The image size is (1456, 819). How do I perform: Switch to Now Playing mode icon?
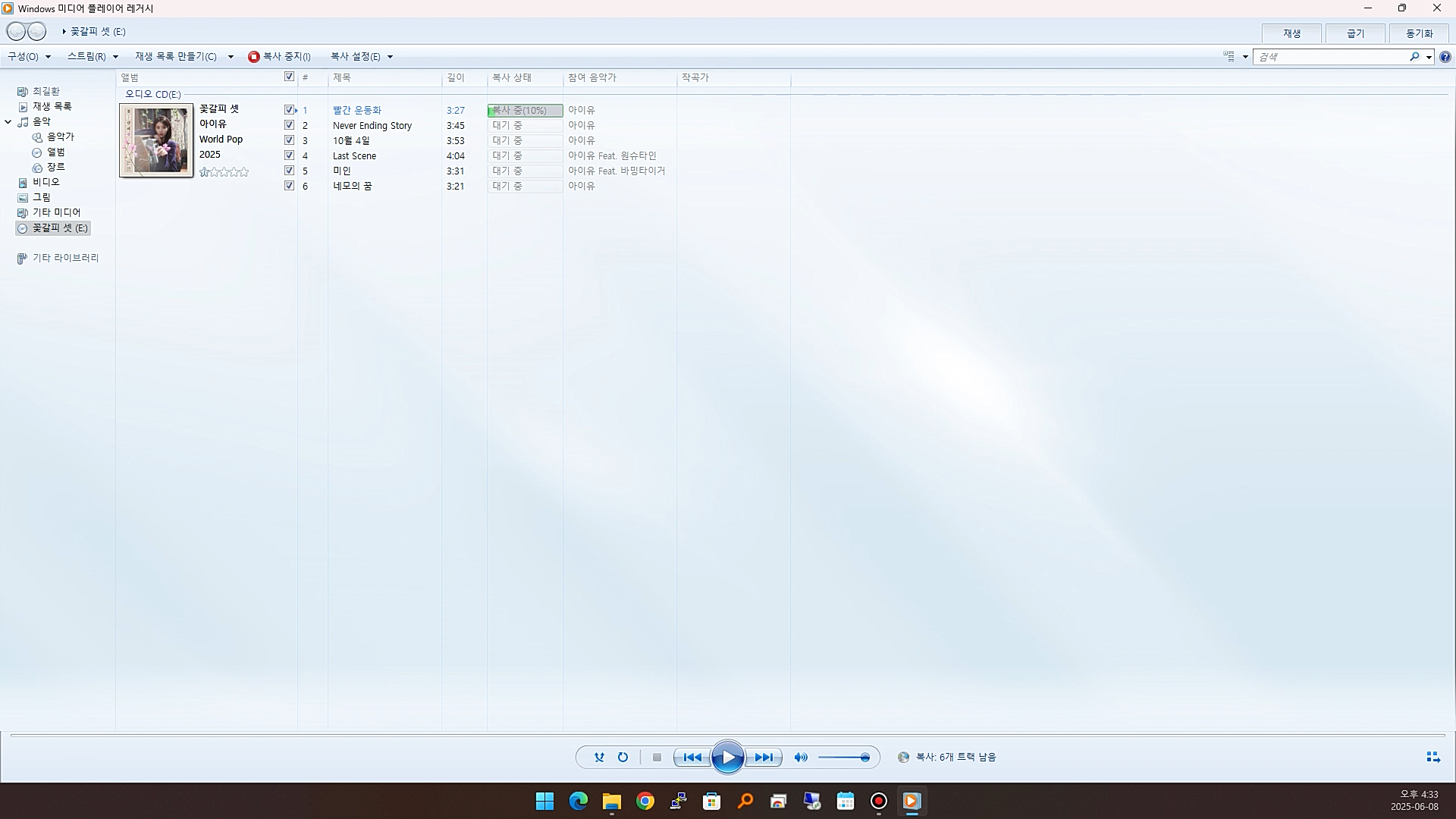[1432, 757]
